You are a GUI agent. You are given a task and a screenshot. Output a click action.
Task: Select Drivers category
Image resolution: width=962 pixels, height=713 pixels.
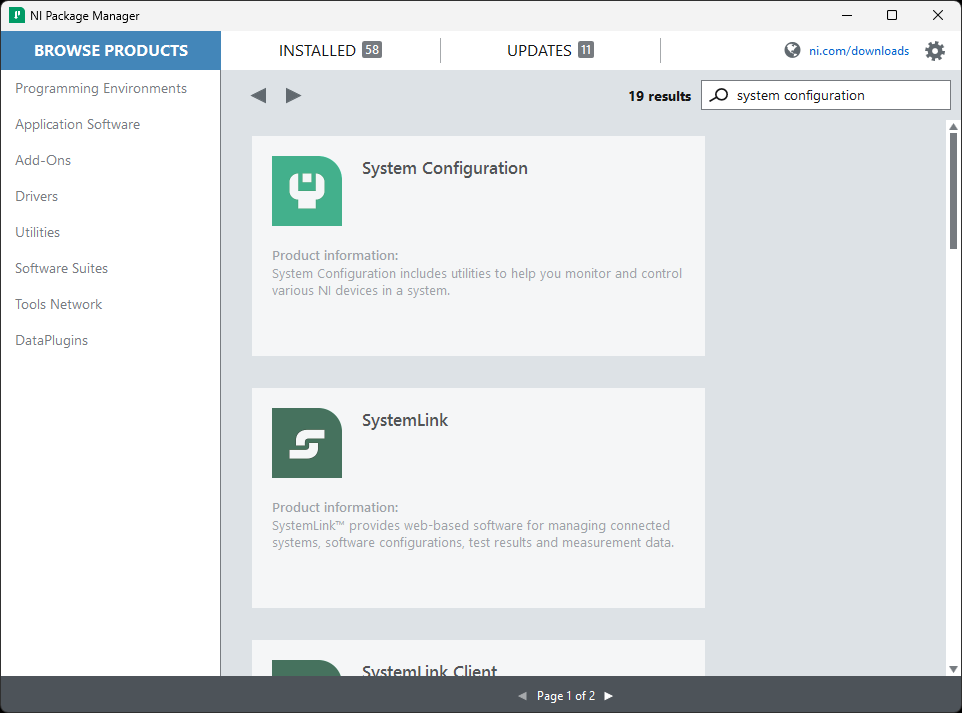(37, 196)
